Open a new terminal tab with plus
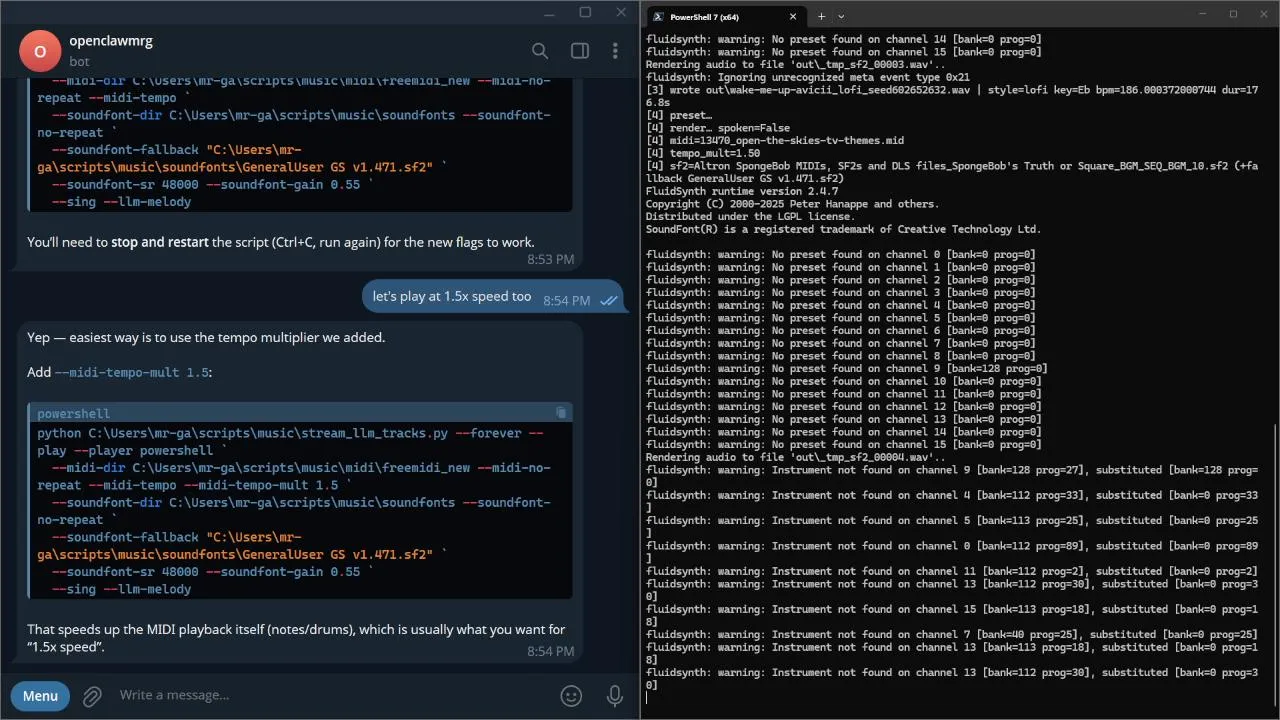 pos(821,16)
